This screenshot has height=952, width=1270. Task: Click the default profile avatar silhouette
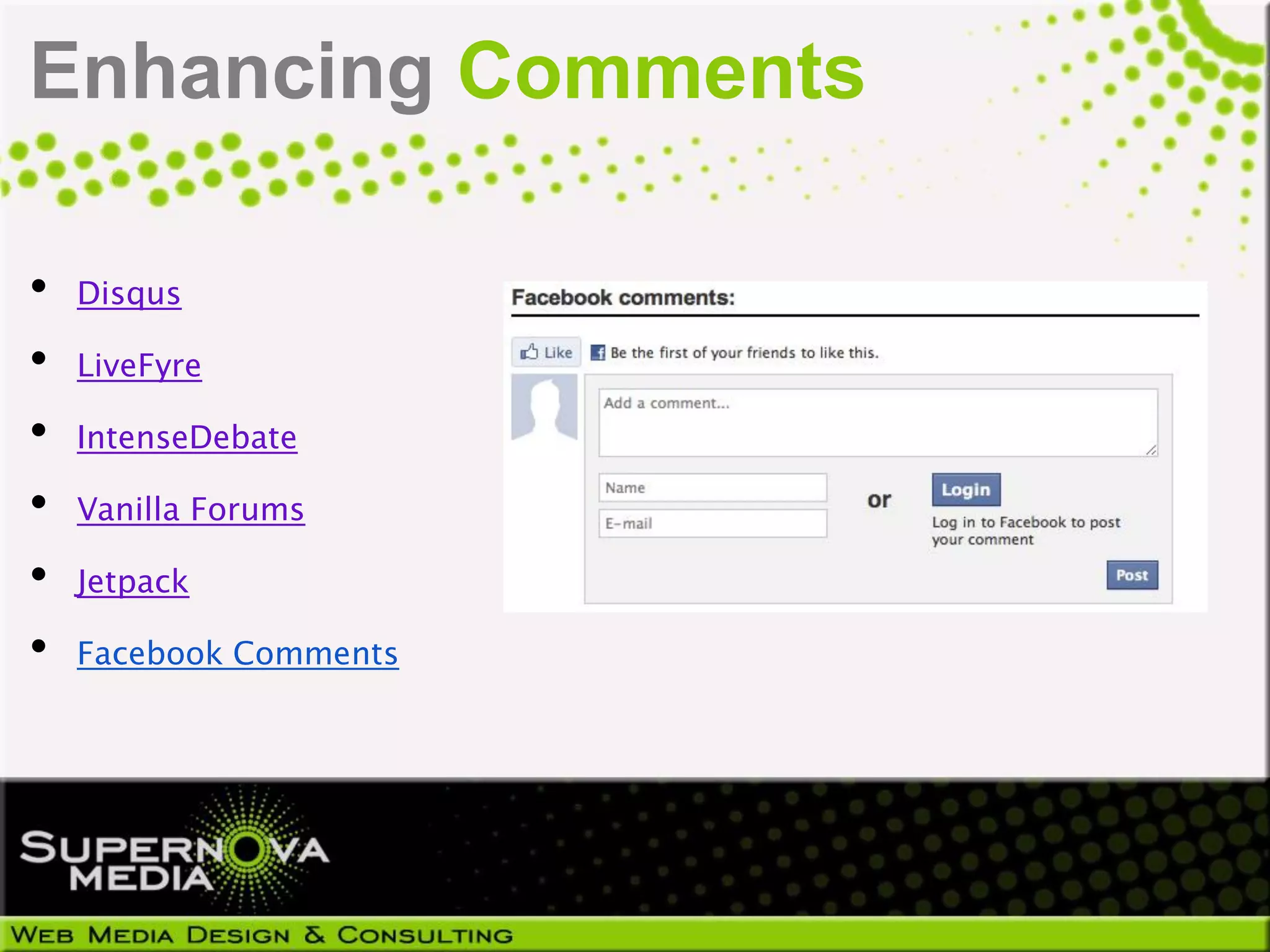click(544, 407)
